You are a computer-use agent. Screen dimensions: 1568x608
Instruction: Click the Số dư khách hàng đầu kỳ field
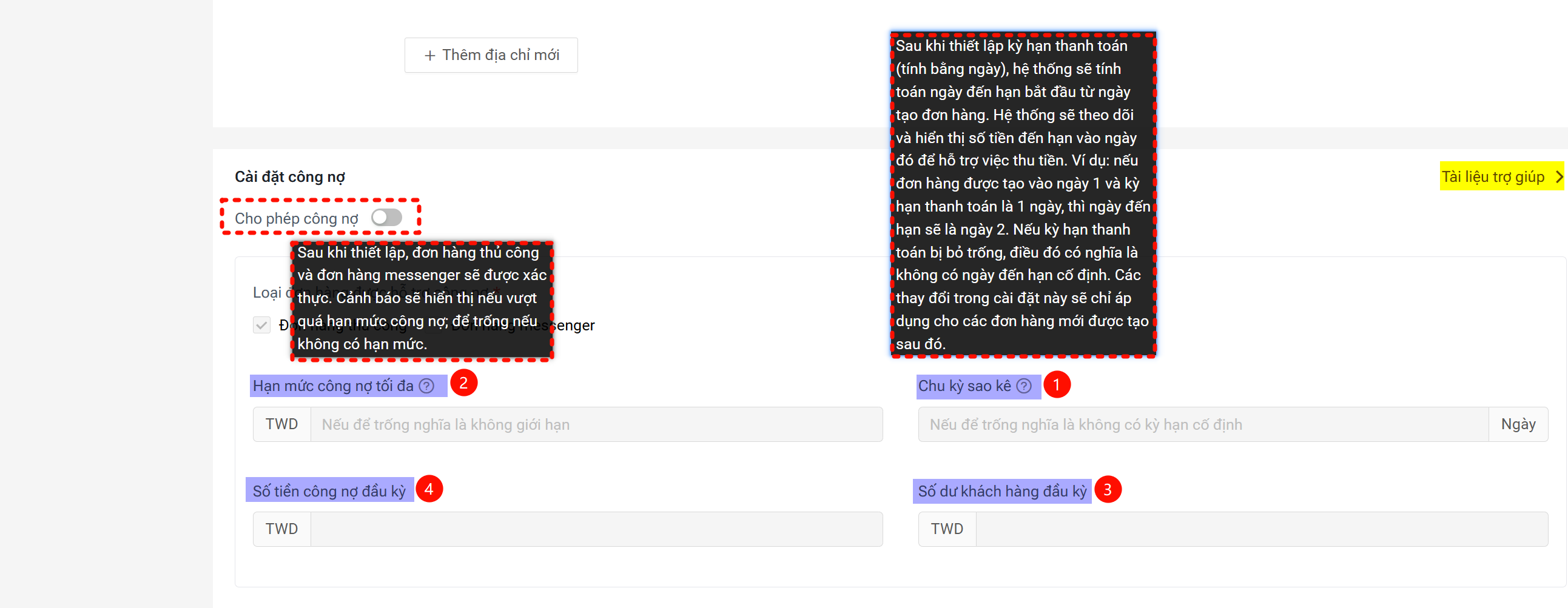click(1261, 529)
